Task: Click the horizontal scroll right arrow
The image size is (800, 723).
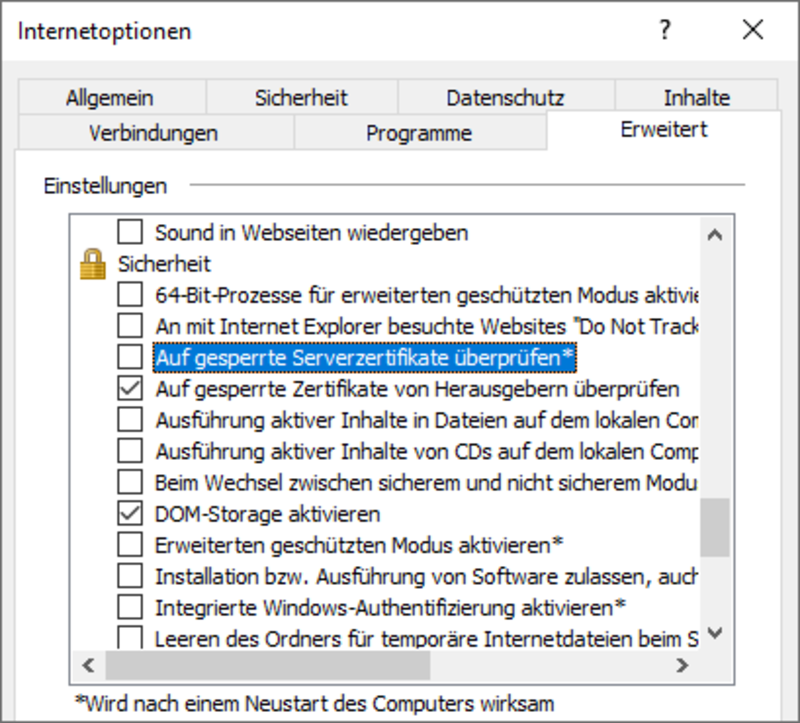Action: [x=683, y=665]
